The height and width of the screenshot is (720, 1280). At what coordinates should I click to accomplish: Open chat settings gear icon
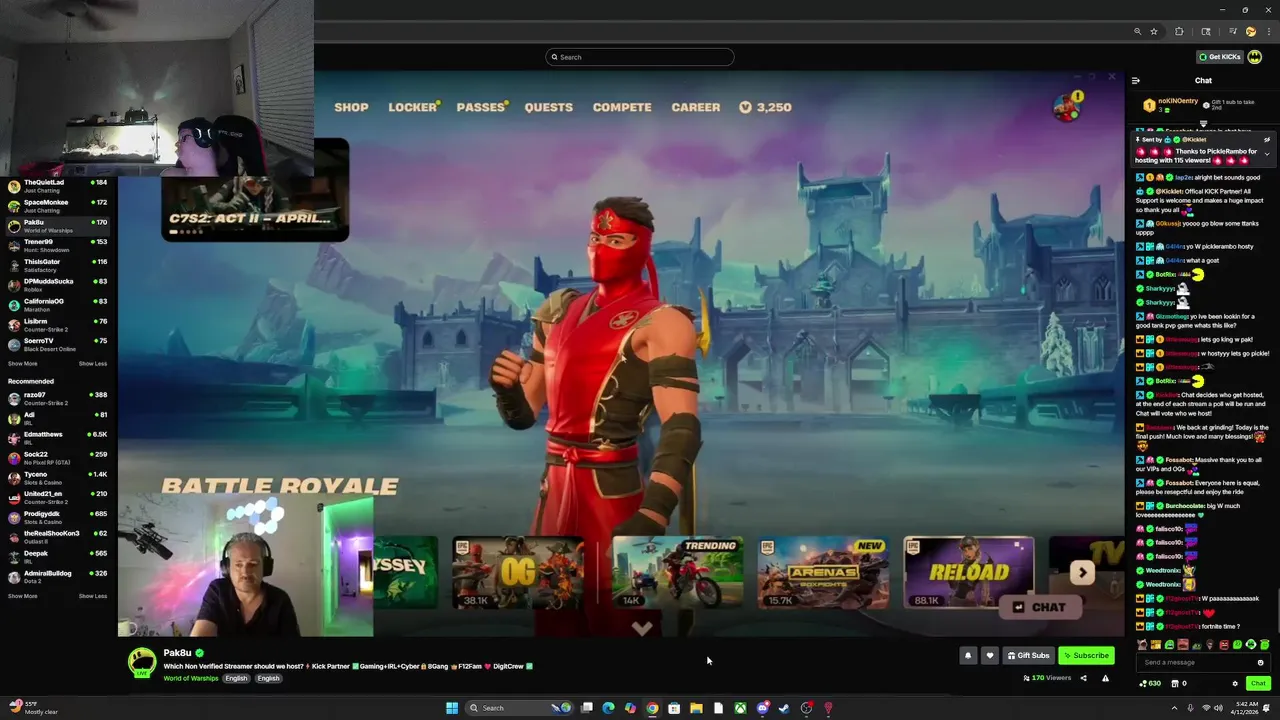coord(1235,684)
